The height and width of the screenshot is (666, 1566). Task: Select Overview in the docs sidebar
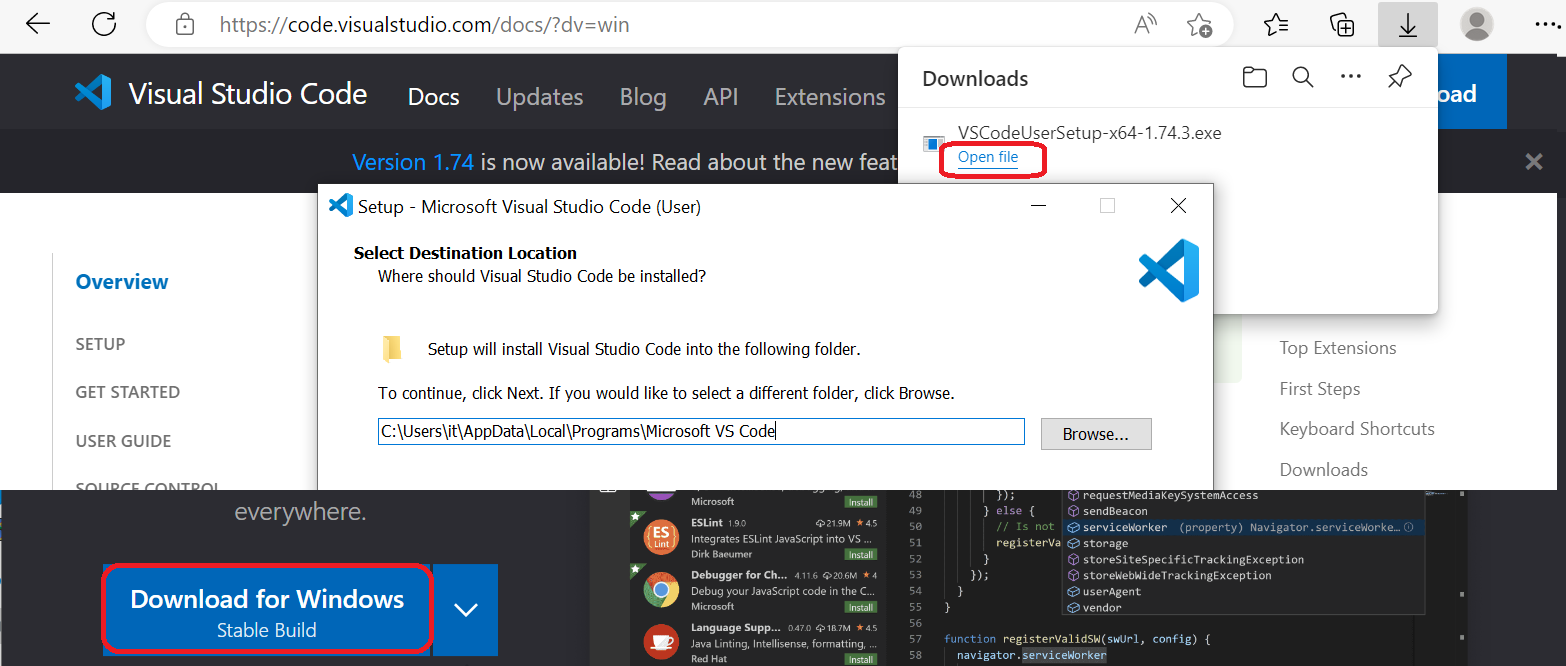tap(122, 282)
